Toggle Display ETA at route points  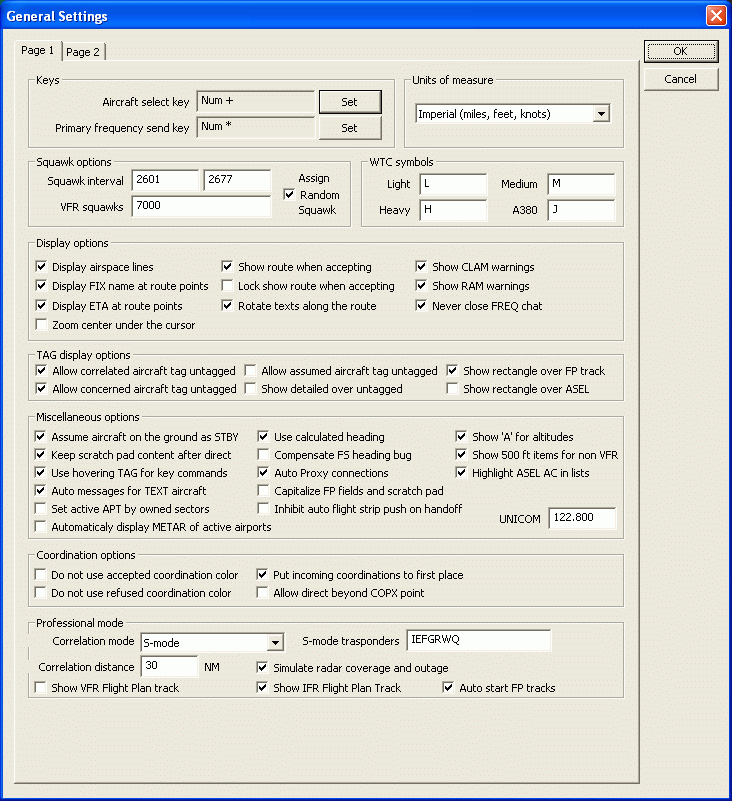tap(41, 305)
